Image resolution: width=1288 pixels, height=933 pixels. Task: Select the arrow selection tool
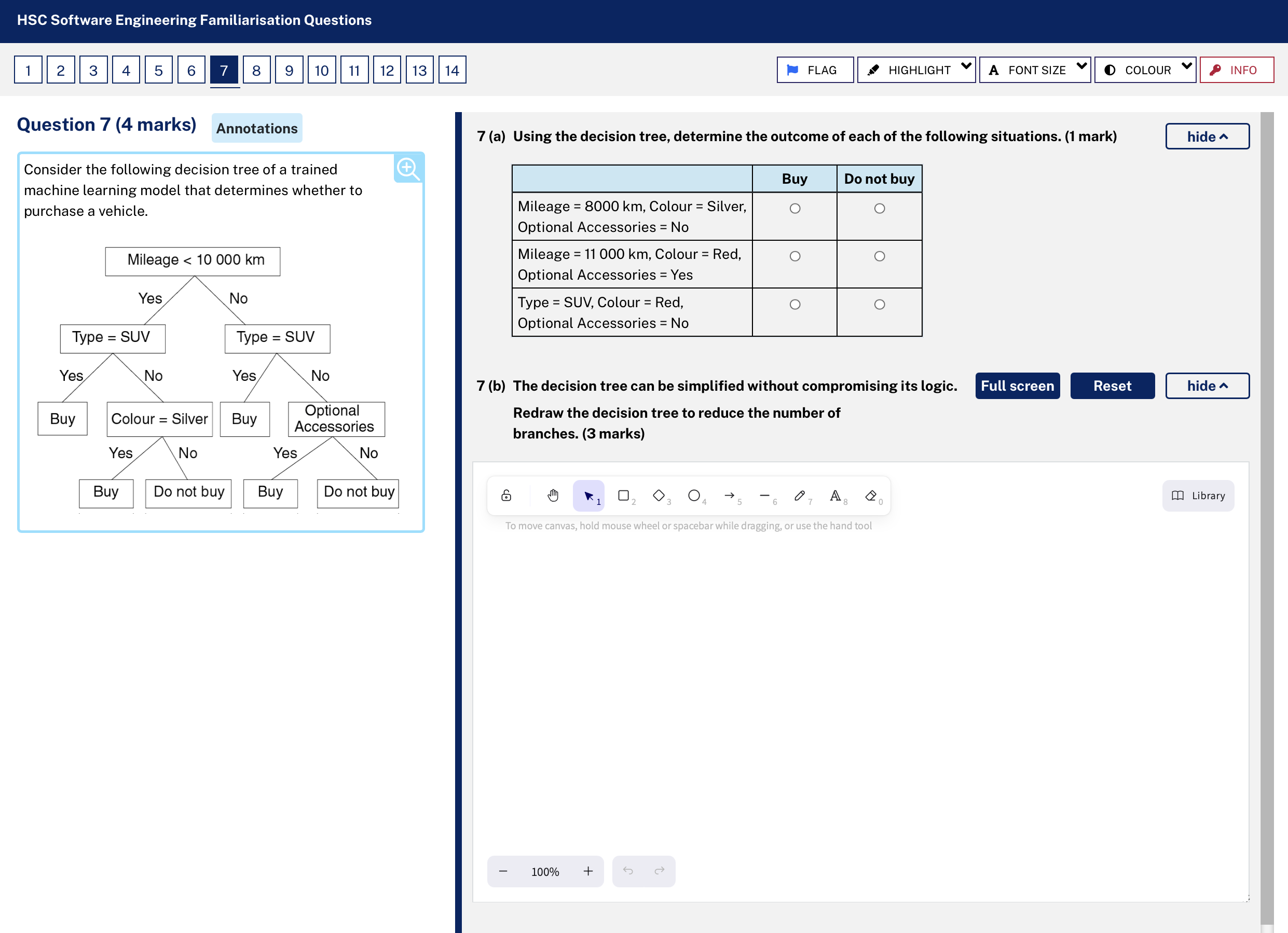pyautogui.click(x=588, y=496)
